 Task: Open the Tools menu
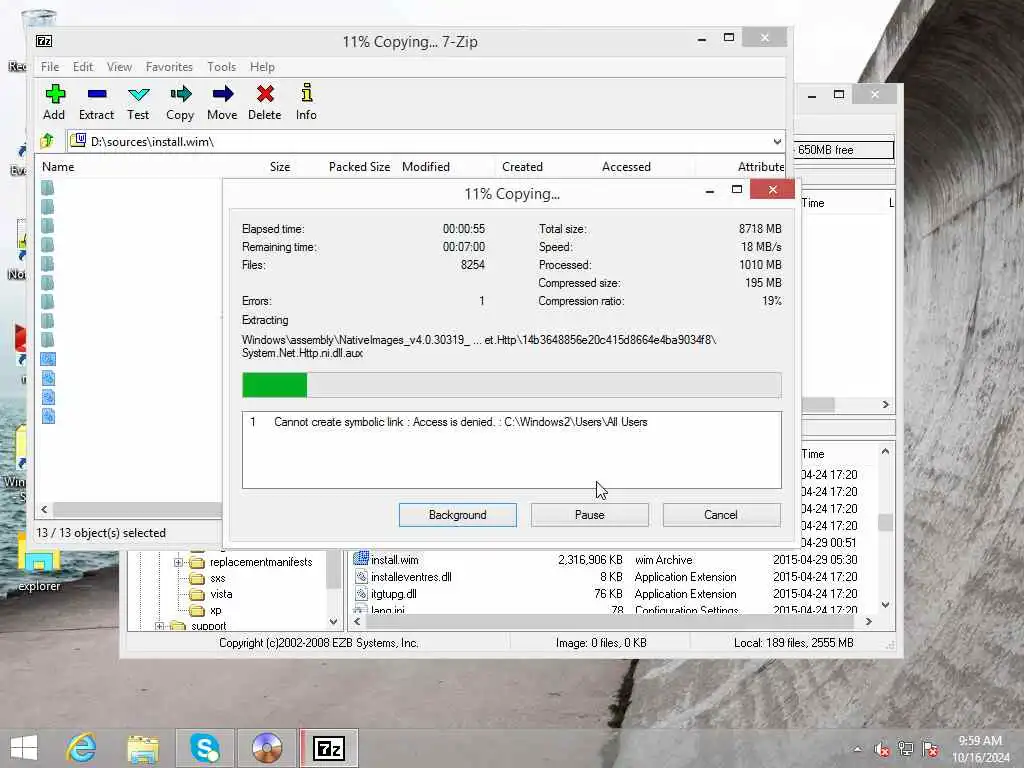tap(221, 67)
